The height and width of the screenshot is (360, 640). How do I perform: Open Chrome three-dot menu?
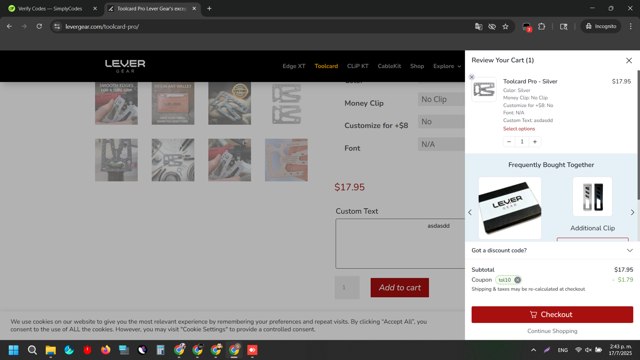[631, 27]
